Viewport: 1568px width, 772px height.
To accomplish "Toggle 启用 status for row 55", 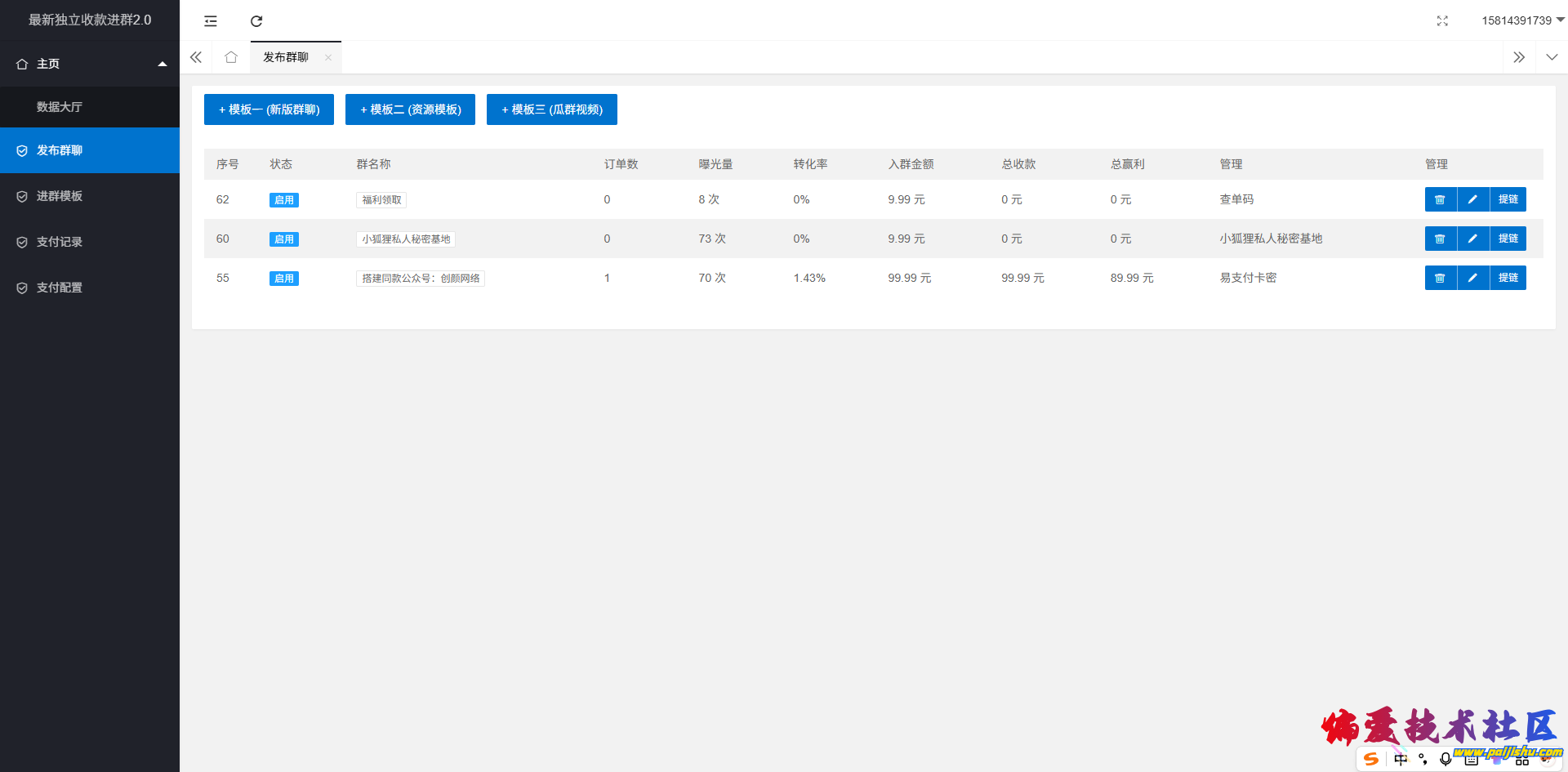I will pyautogui.click(x=284, y=279).
